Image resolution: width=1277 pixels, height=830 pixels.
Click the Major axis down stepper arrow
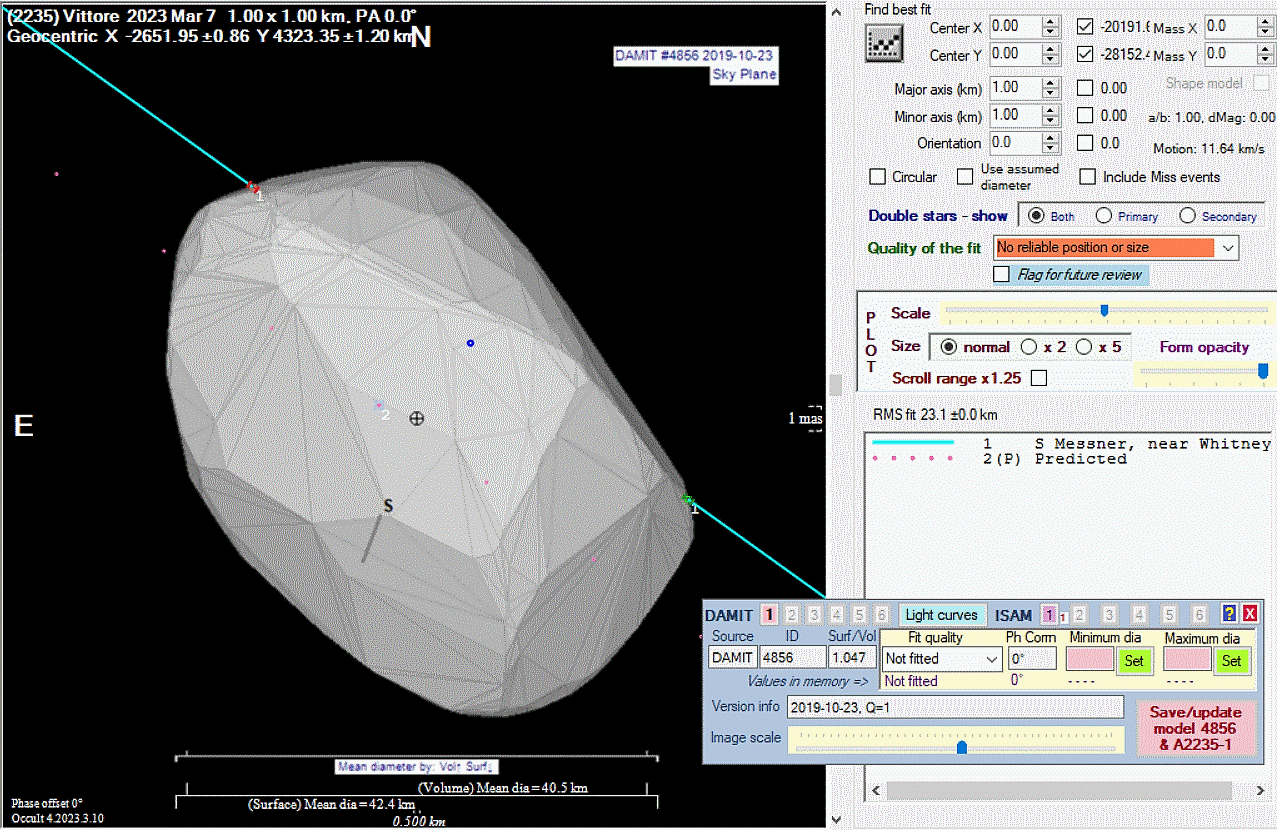[1049, 94]
